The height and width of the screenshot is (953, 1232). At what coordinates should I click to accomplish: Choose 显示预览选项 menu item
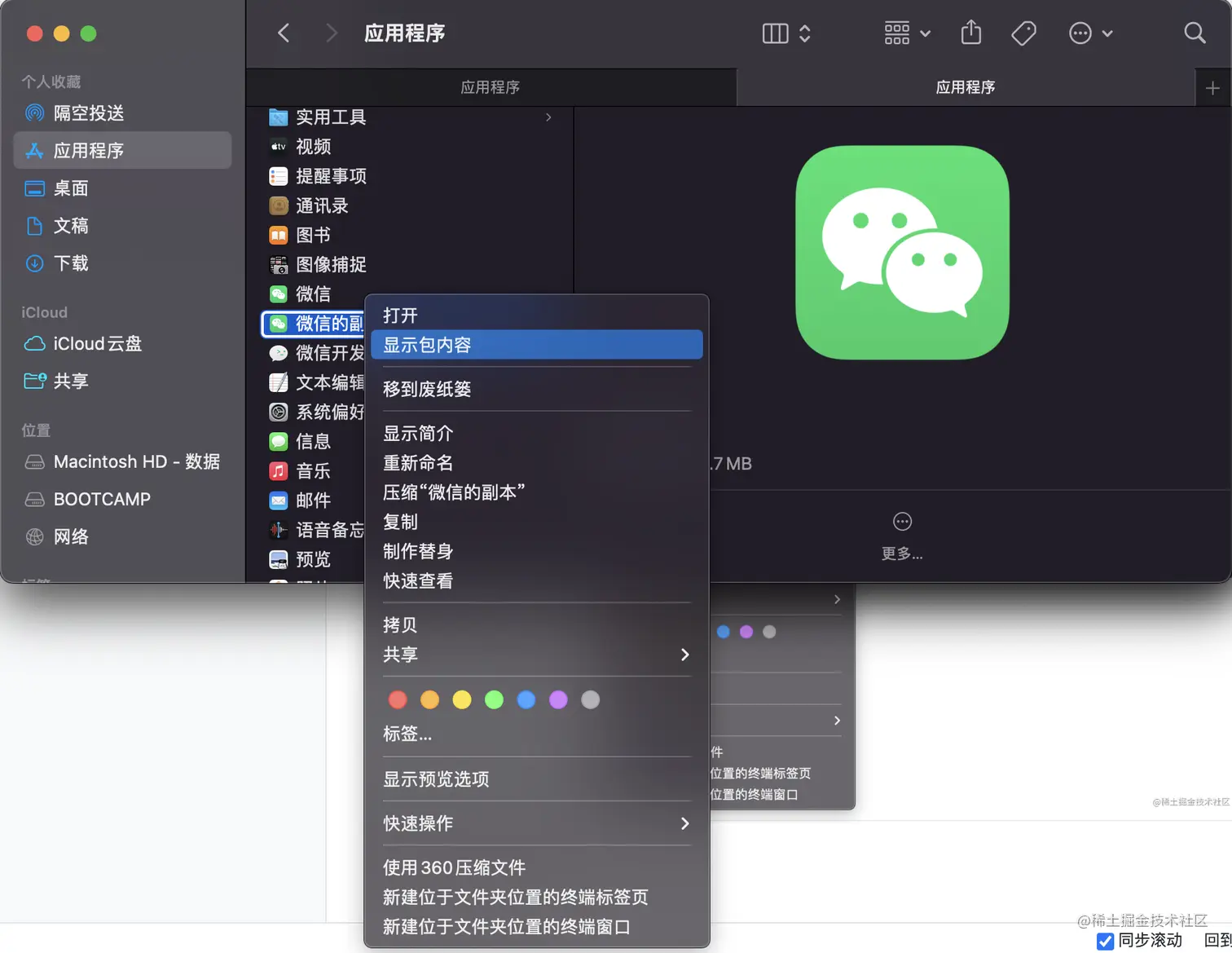click(536, 779)
